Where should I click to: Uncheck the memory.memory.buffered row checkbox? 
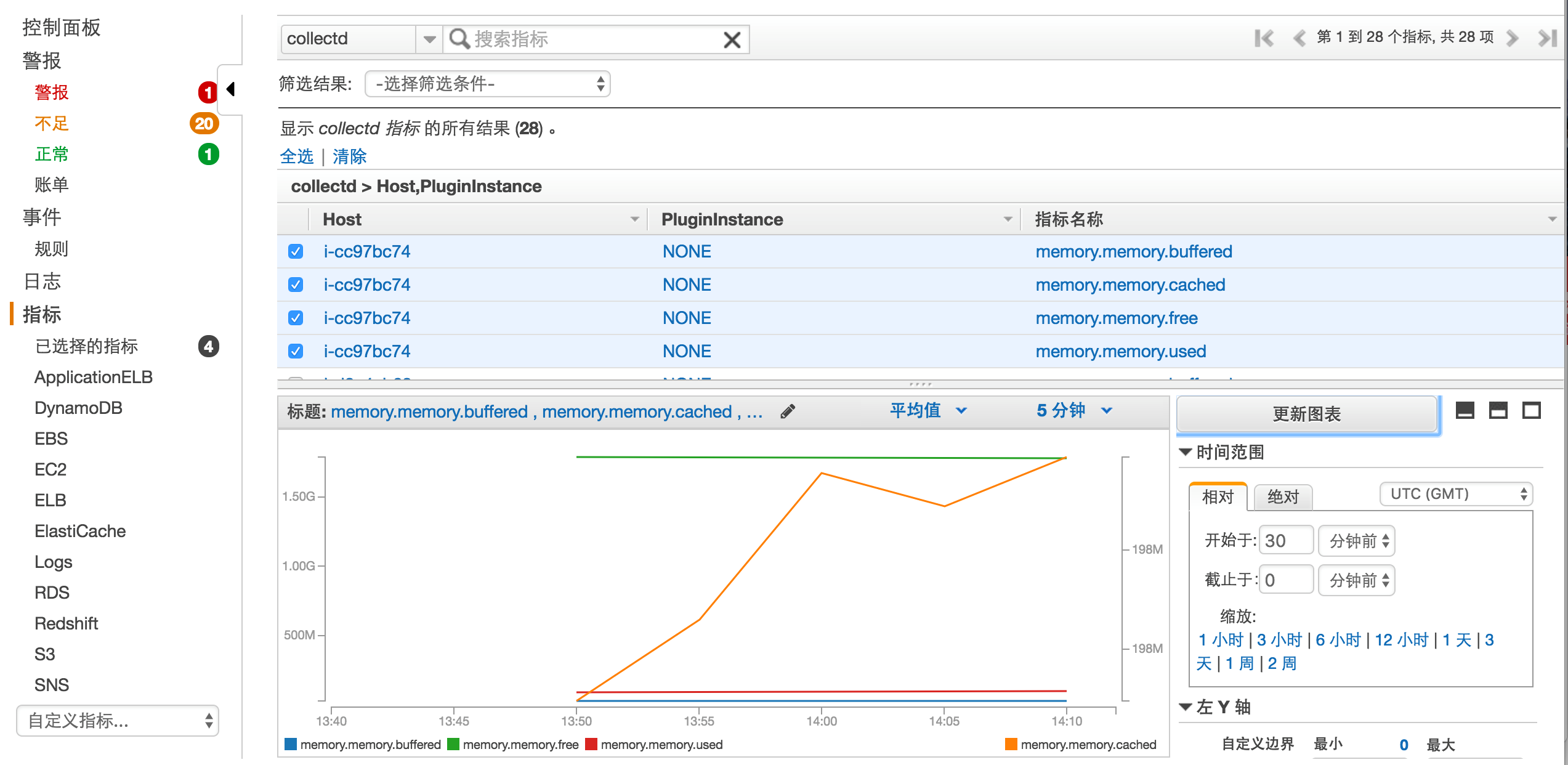(296, 251)
